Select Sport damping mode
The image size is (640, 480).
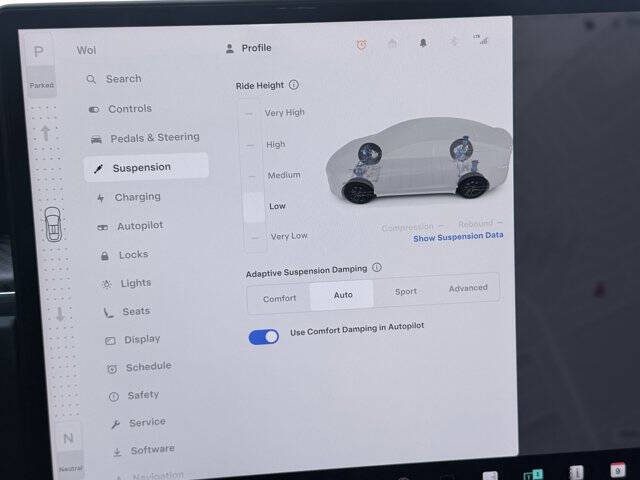(405, 292)
